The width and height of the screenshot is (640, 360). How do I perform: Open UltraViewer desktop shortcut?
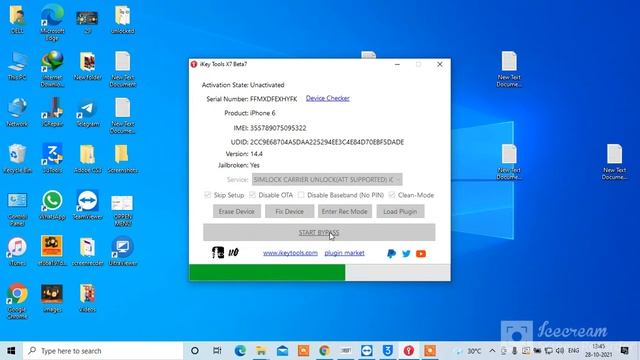coord(122,251)
